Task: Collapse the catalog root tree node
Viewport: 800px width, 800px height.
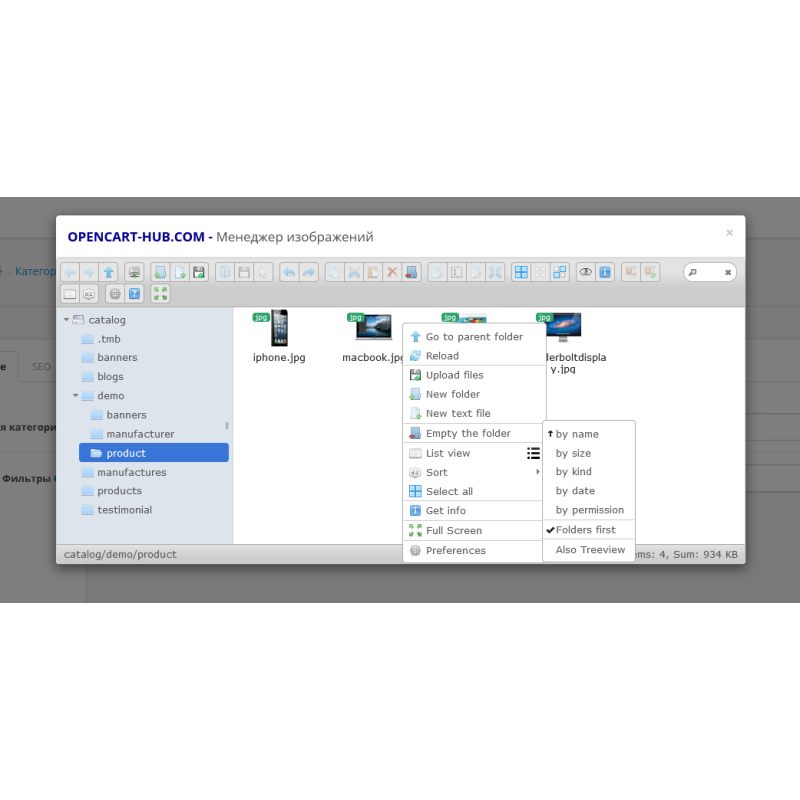Action: 67,320
